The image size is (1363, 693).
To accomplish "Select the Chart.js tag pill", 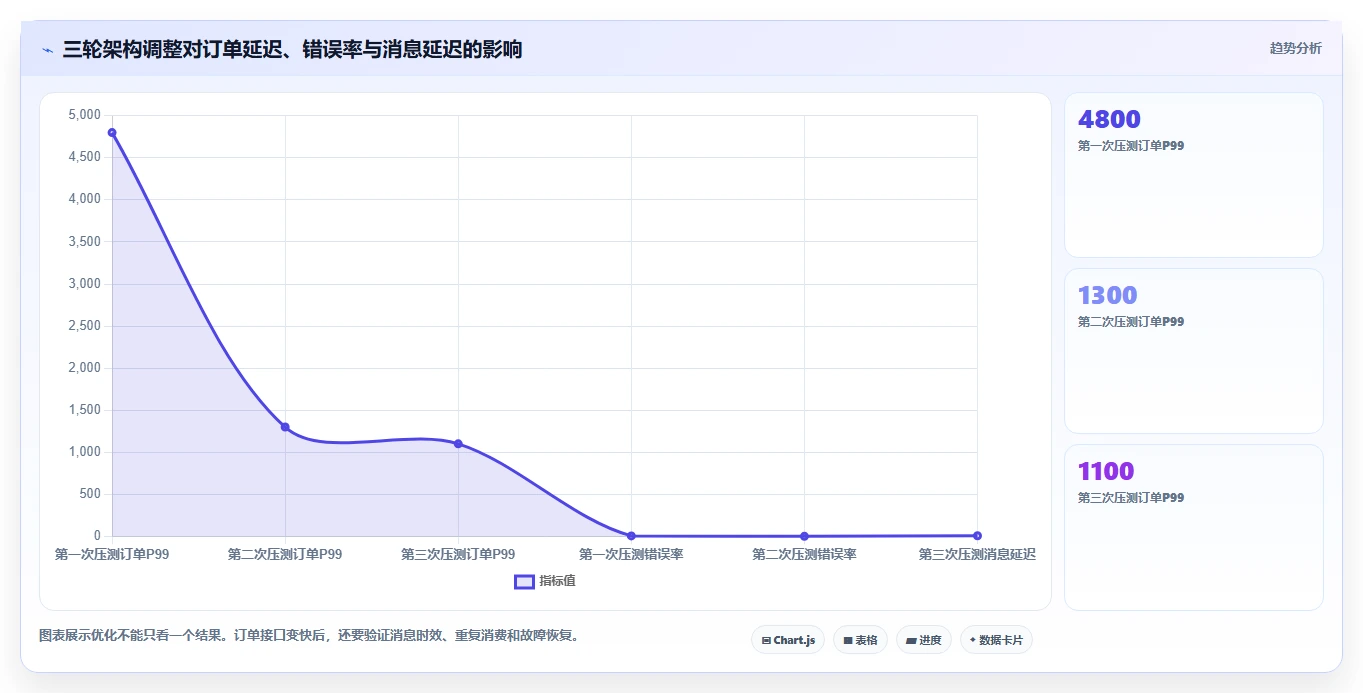I will (788, 640).
